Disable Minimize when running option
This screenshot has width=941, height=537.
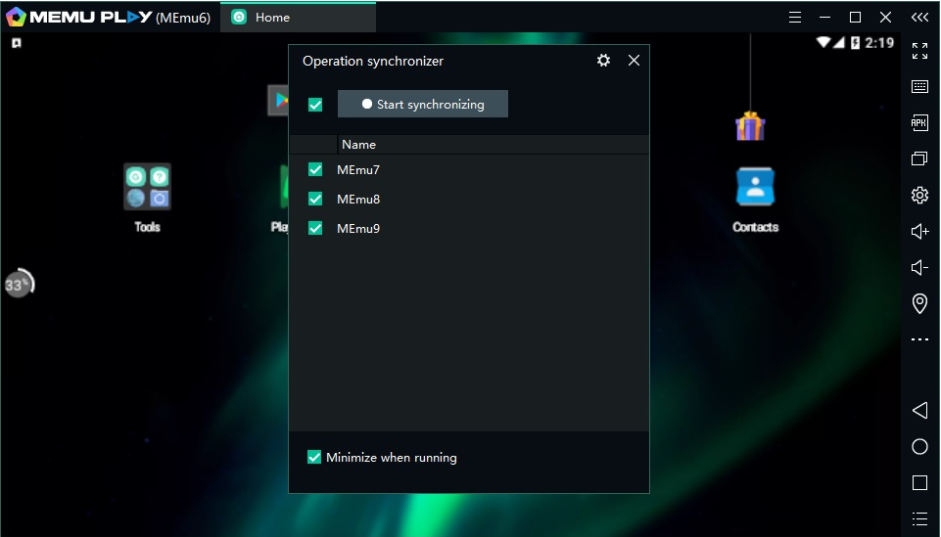pos(315,457)
